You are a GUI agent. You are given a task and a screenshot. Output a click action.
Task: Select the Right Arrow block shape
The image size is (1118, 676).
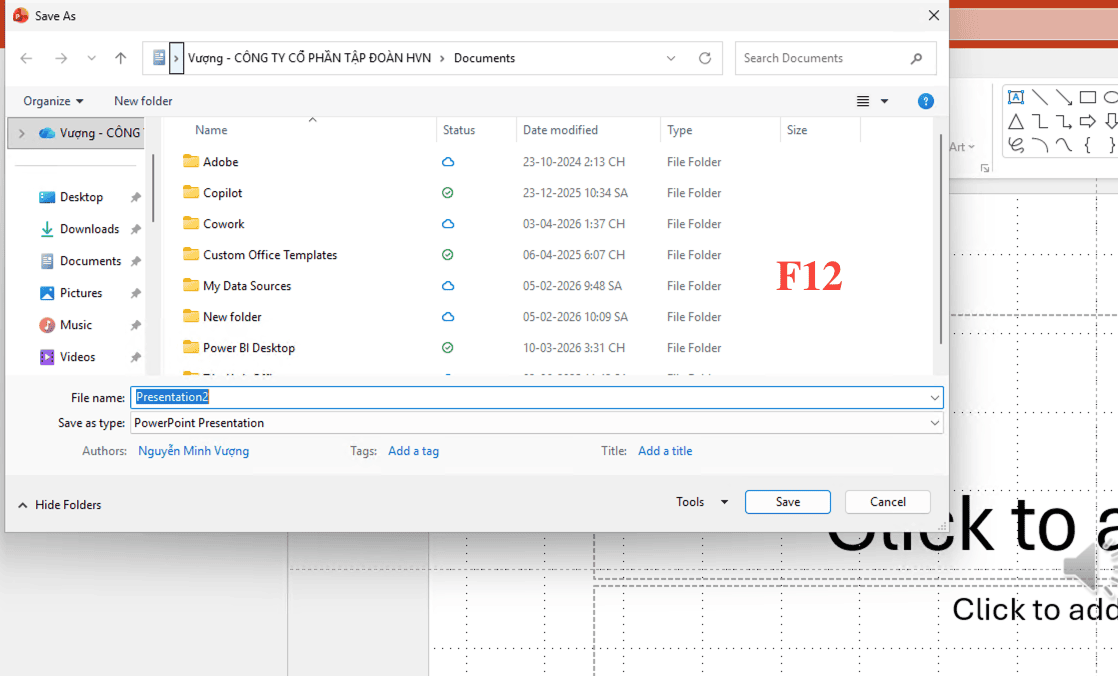coord(1087,121)
